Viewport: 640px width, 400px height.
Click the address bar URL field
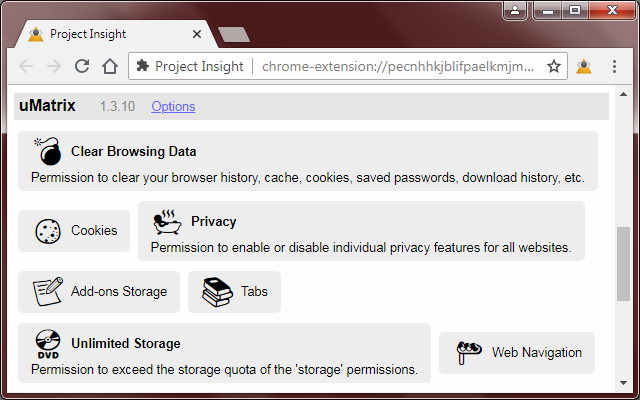tap(400, 67)
